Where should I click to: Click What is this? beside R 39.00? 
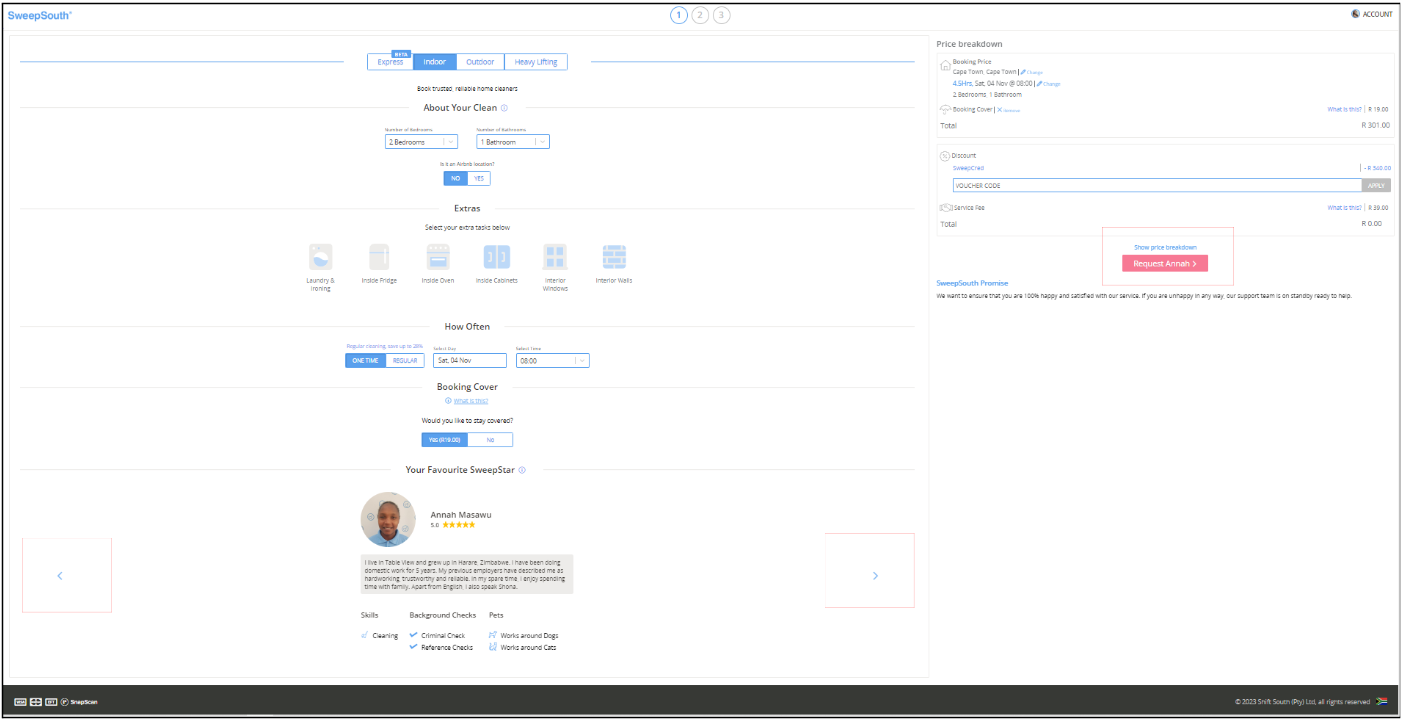point(1344,208)
